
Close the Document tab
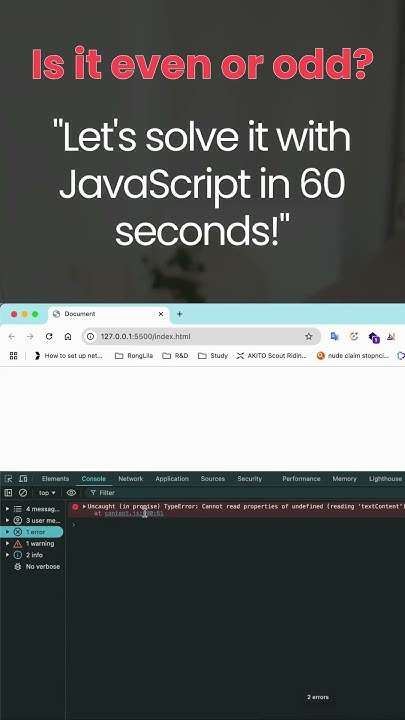161,314
